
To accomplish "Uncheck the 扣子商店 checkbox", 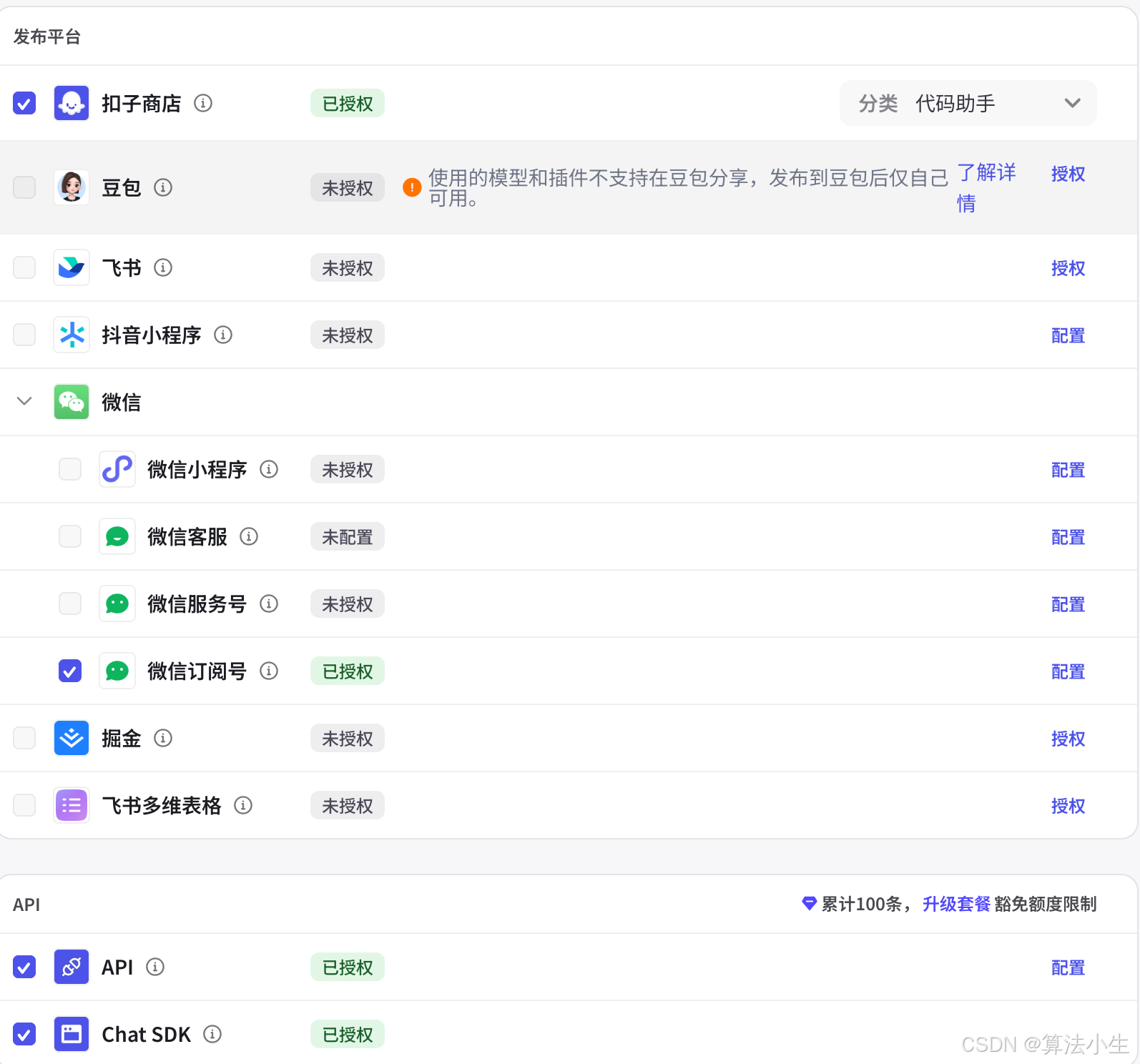I will 24,103.
